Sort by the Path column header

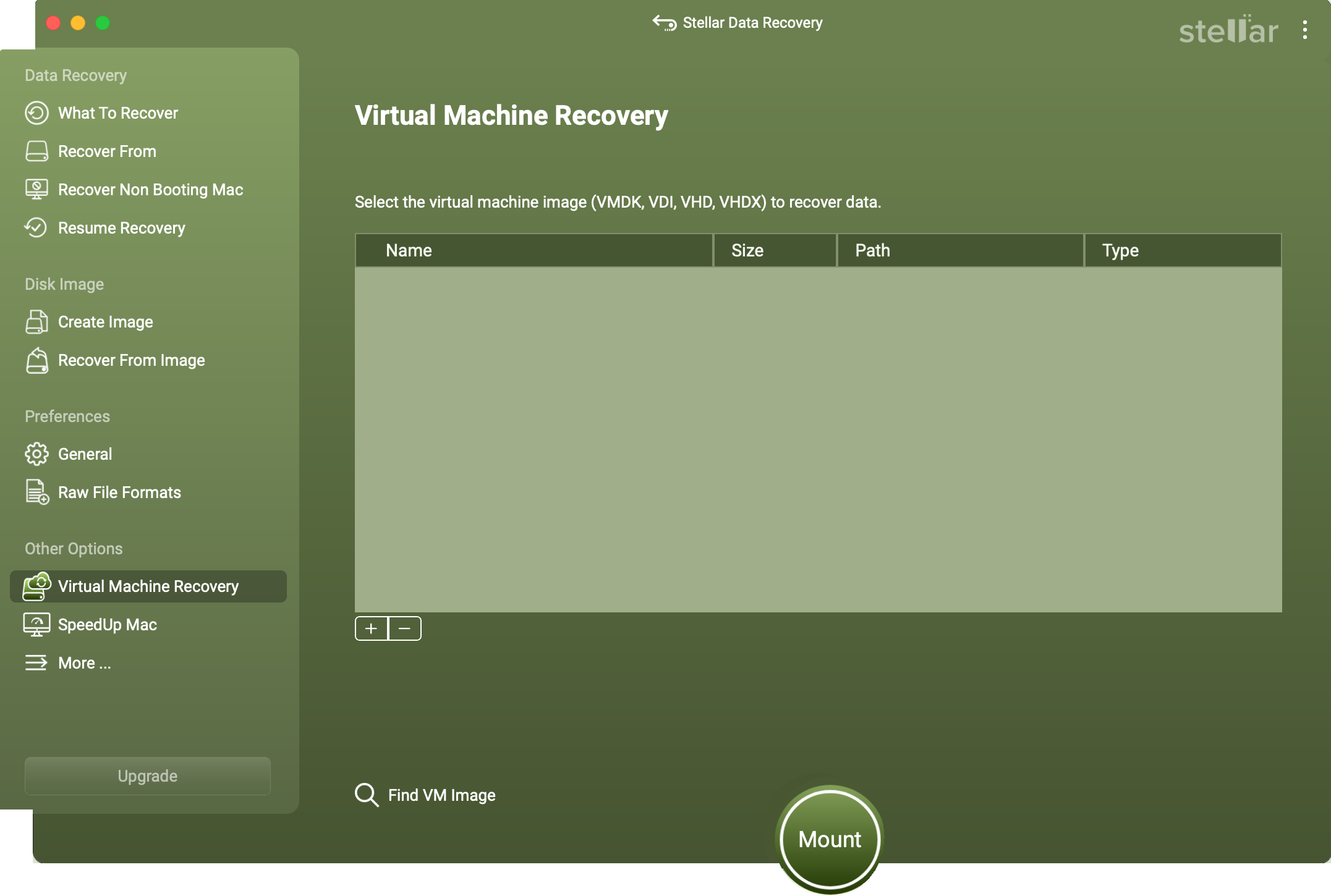[x=961, y=250]
